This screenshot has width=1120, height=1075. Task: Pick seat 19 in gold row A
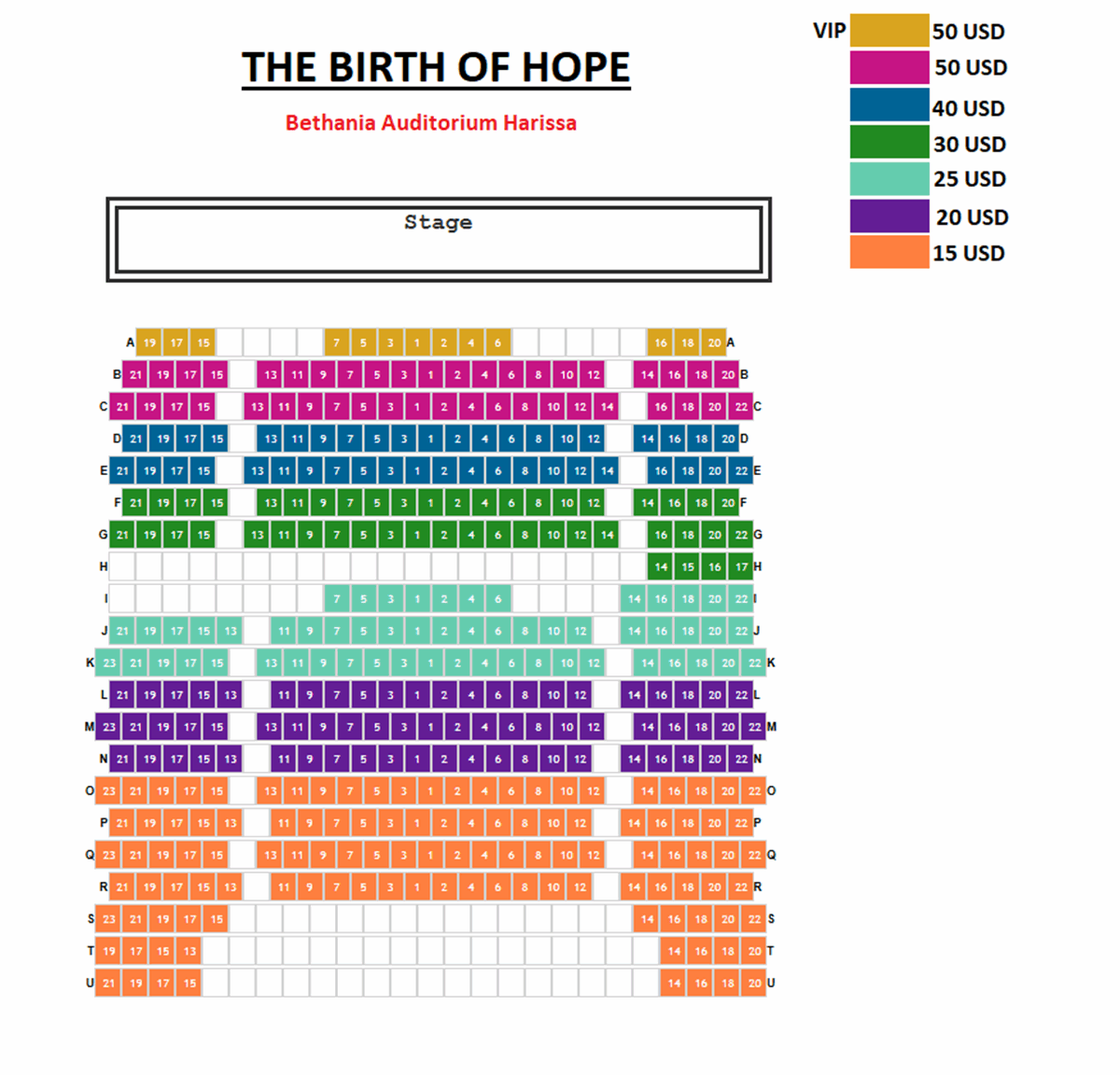tap(149, 342)
